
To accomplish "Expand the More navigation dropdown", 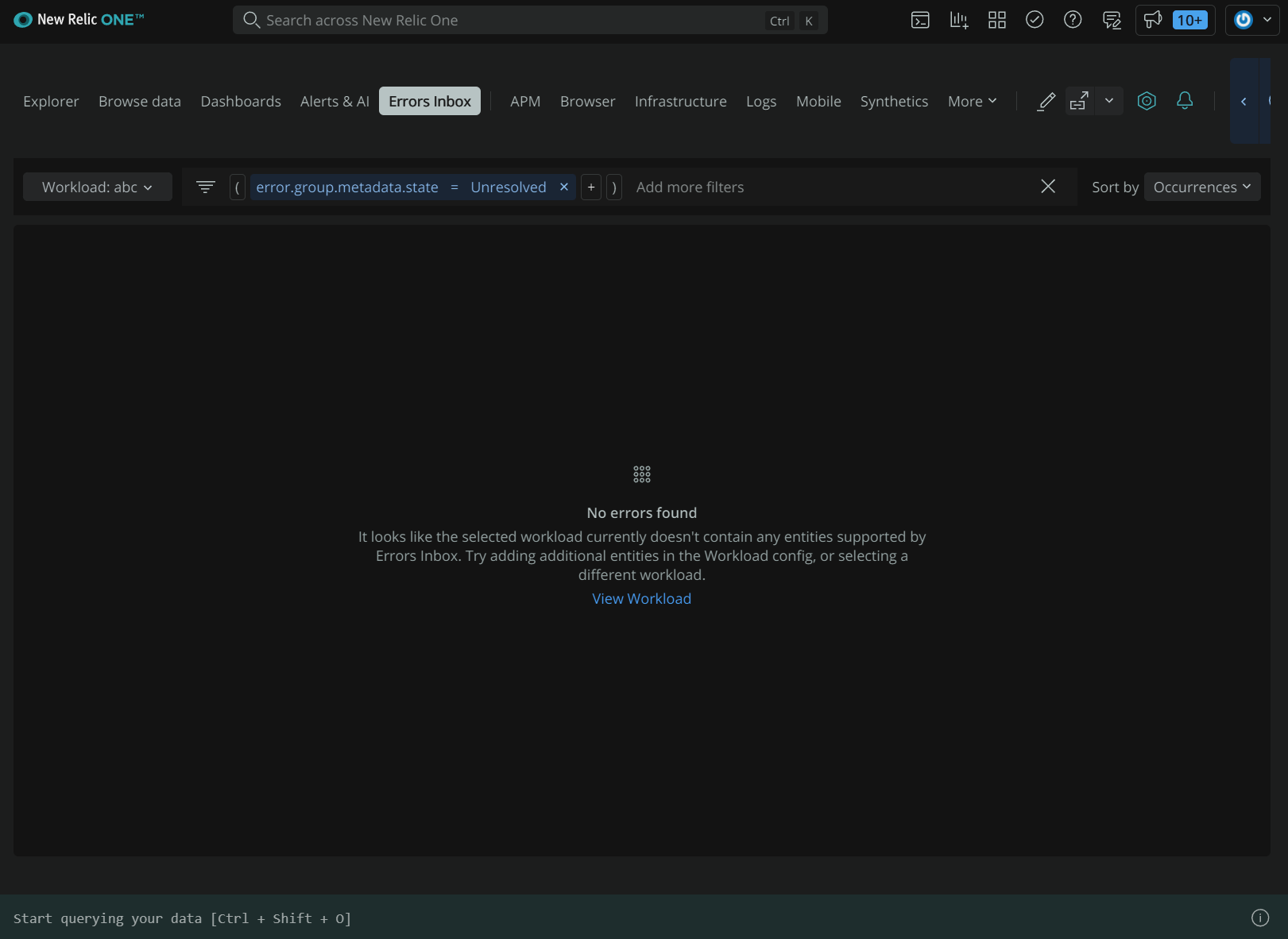I will (x=971, y=101).
